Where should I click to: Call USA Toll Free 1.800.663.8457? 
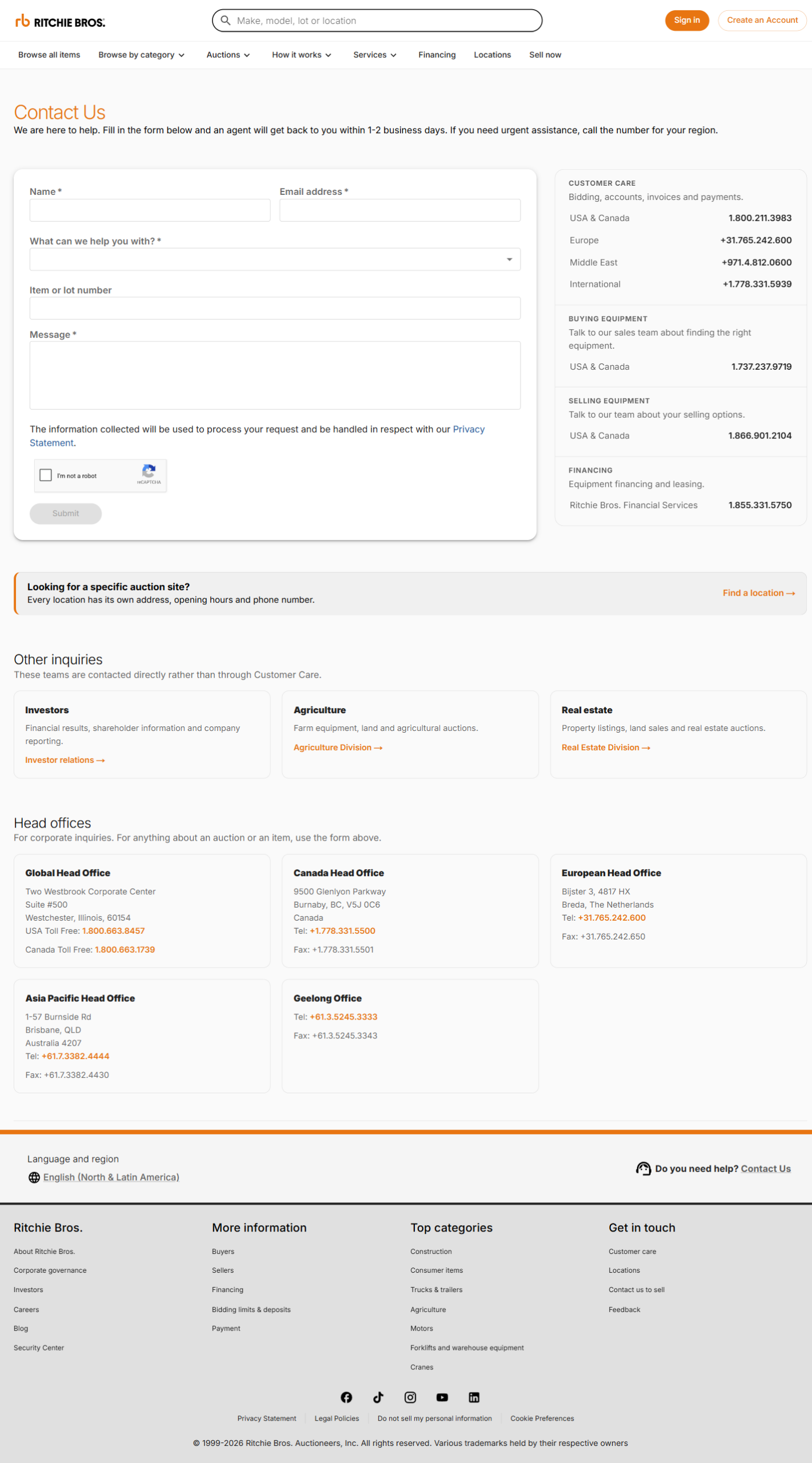(x=113, y=931)
